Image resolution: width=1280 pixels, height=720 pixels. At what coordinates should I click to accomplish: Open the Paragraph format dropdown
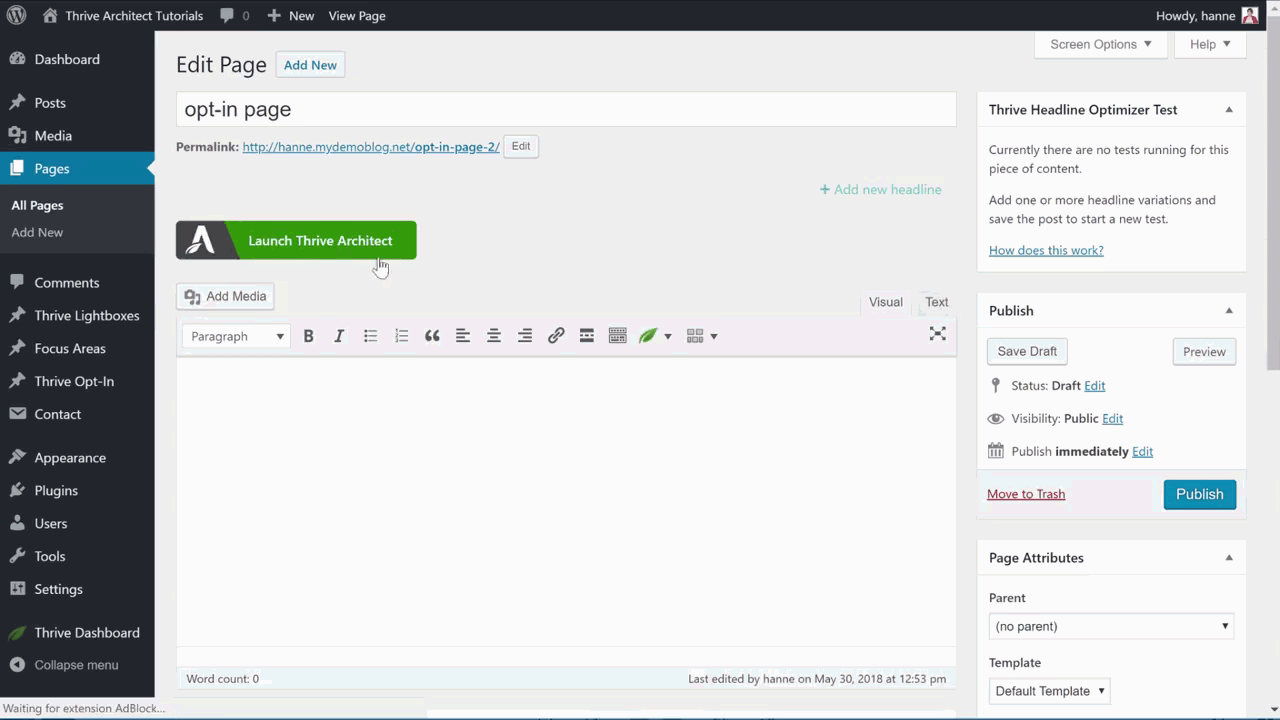coord(237,336)
